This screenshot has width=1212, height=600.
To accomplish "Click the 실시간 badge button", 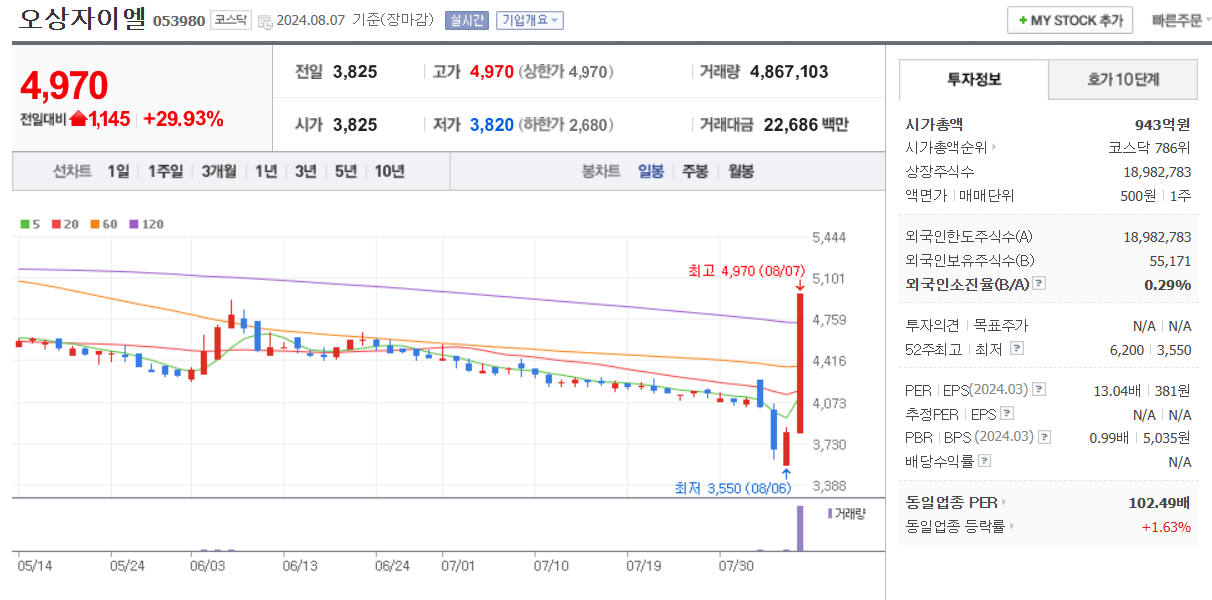I will 467,20.
